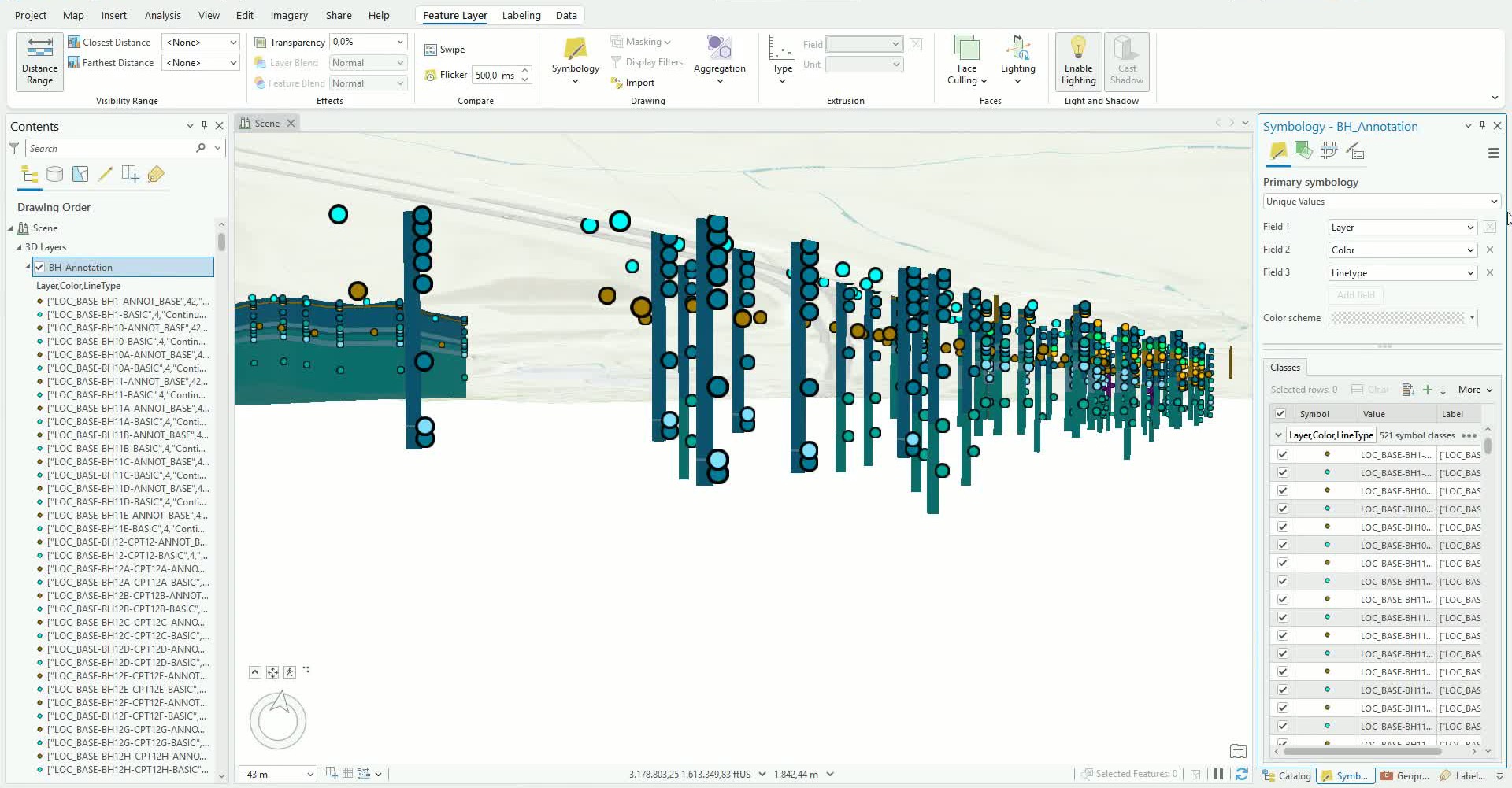
Task: Click the Swipe tool icon
Action: [x=431, y=50]
